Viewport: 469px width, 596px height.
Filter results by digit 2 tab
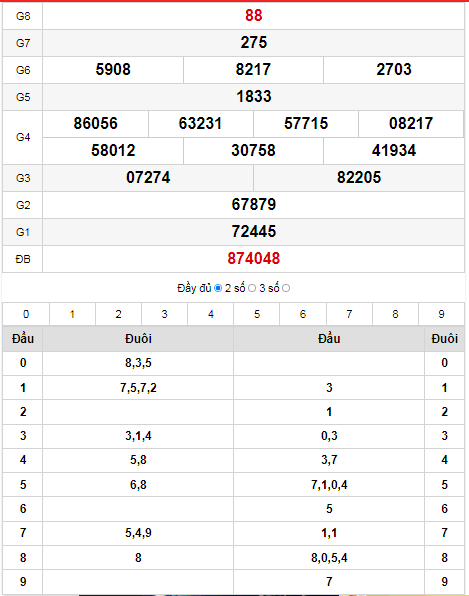[x=118, y=314]
